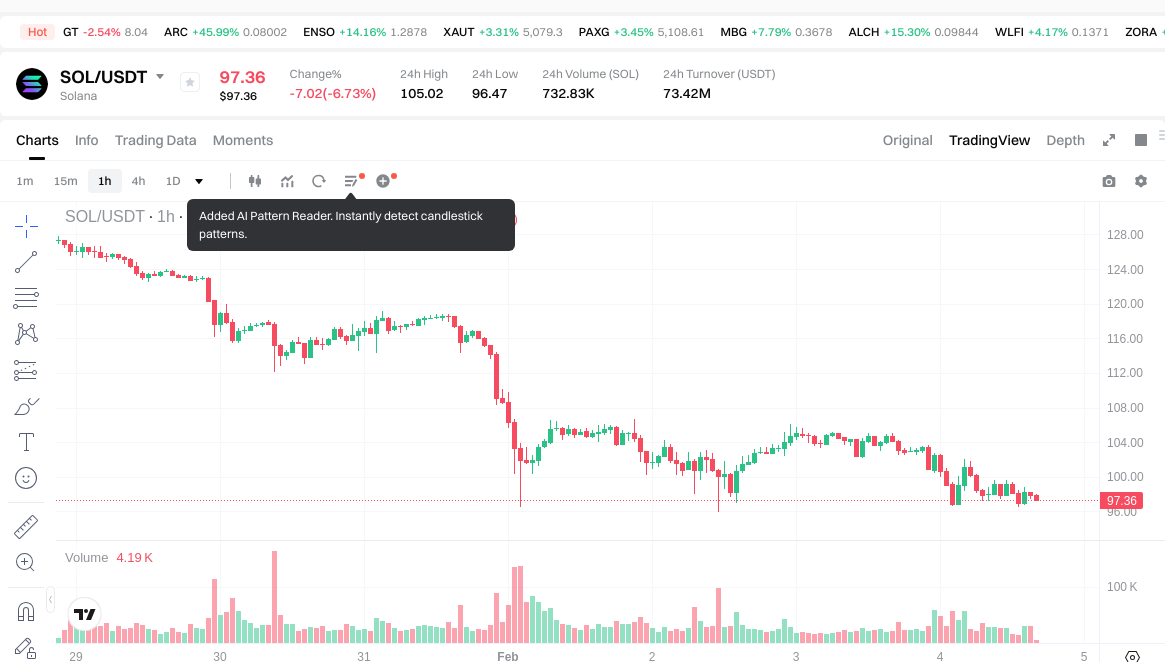Pick the ruler measure tool
Screen dimensions: 1165x662
click(26, 526)
